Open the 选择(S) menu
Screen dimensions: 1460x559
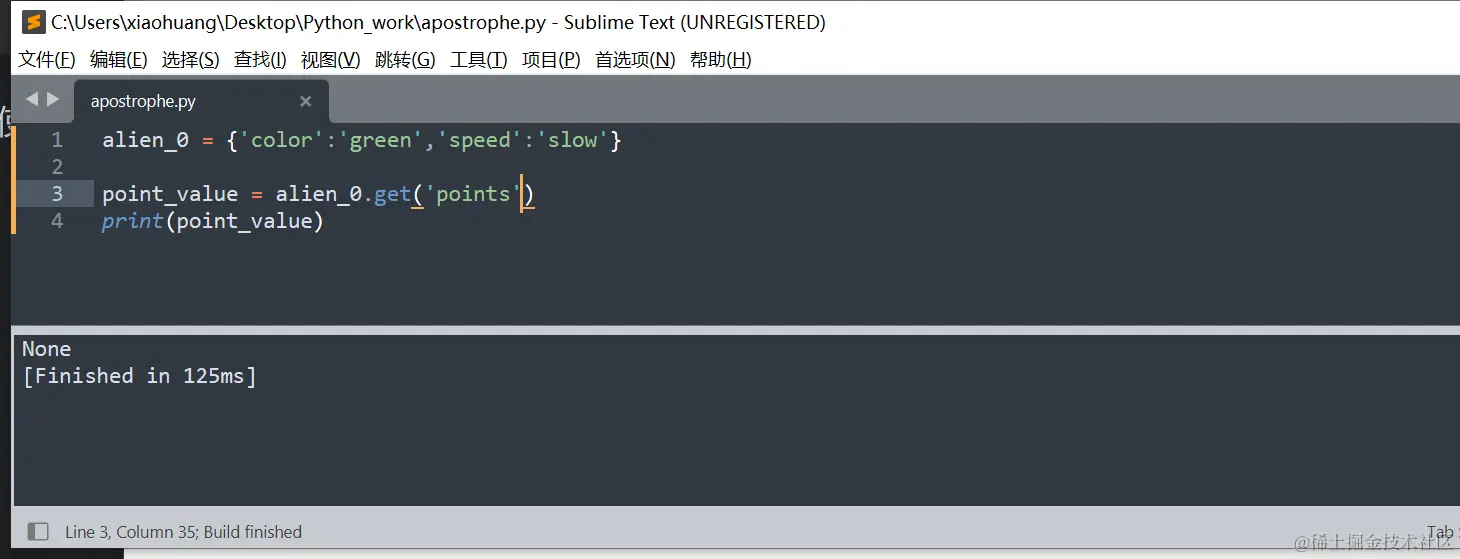click(190, 60)
